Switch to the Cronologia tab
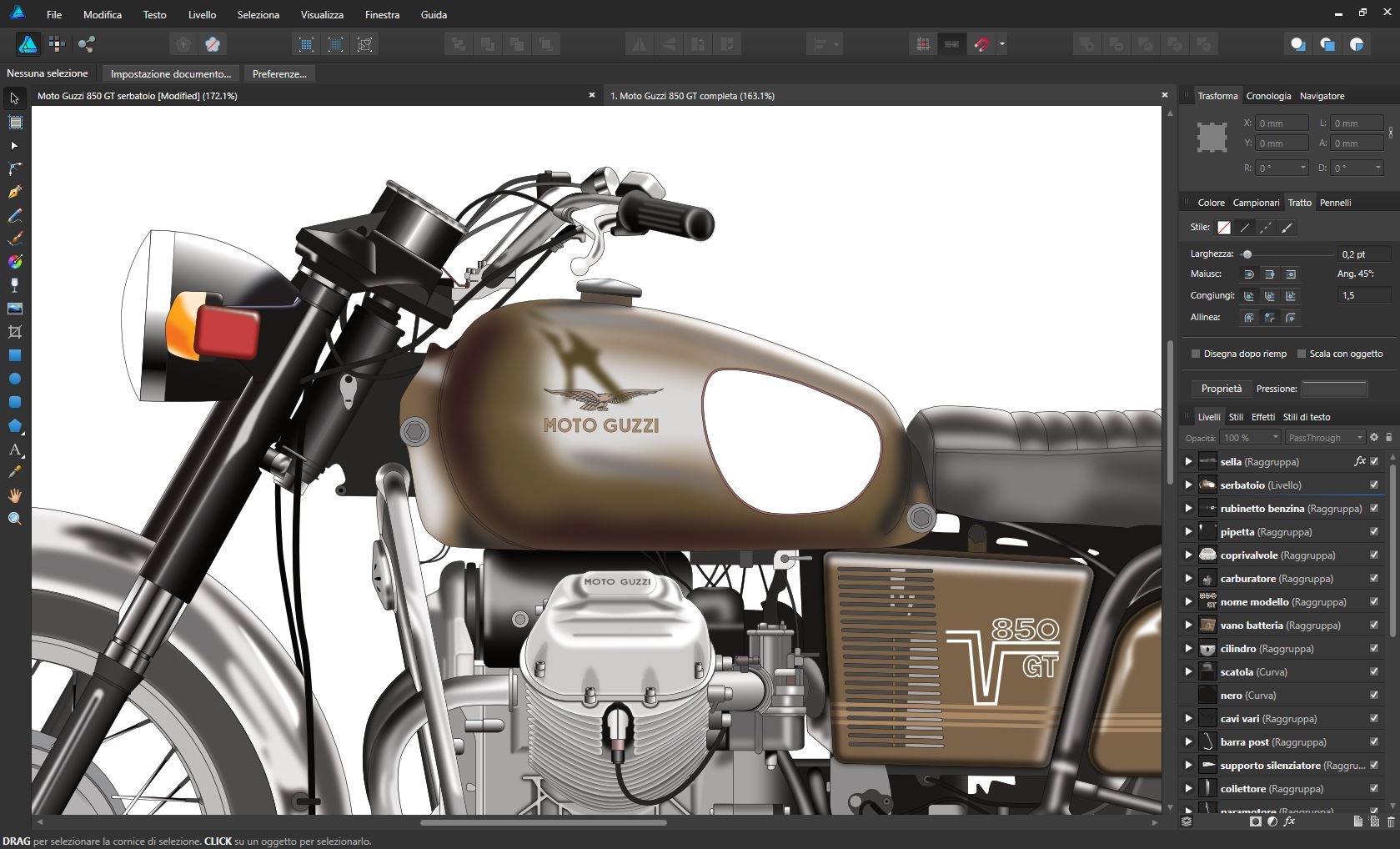The width and height of the screenshot is (1400, 849). click(1268, 96)
